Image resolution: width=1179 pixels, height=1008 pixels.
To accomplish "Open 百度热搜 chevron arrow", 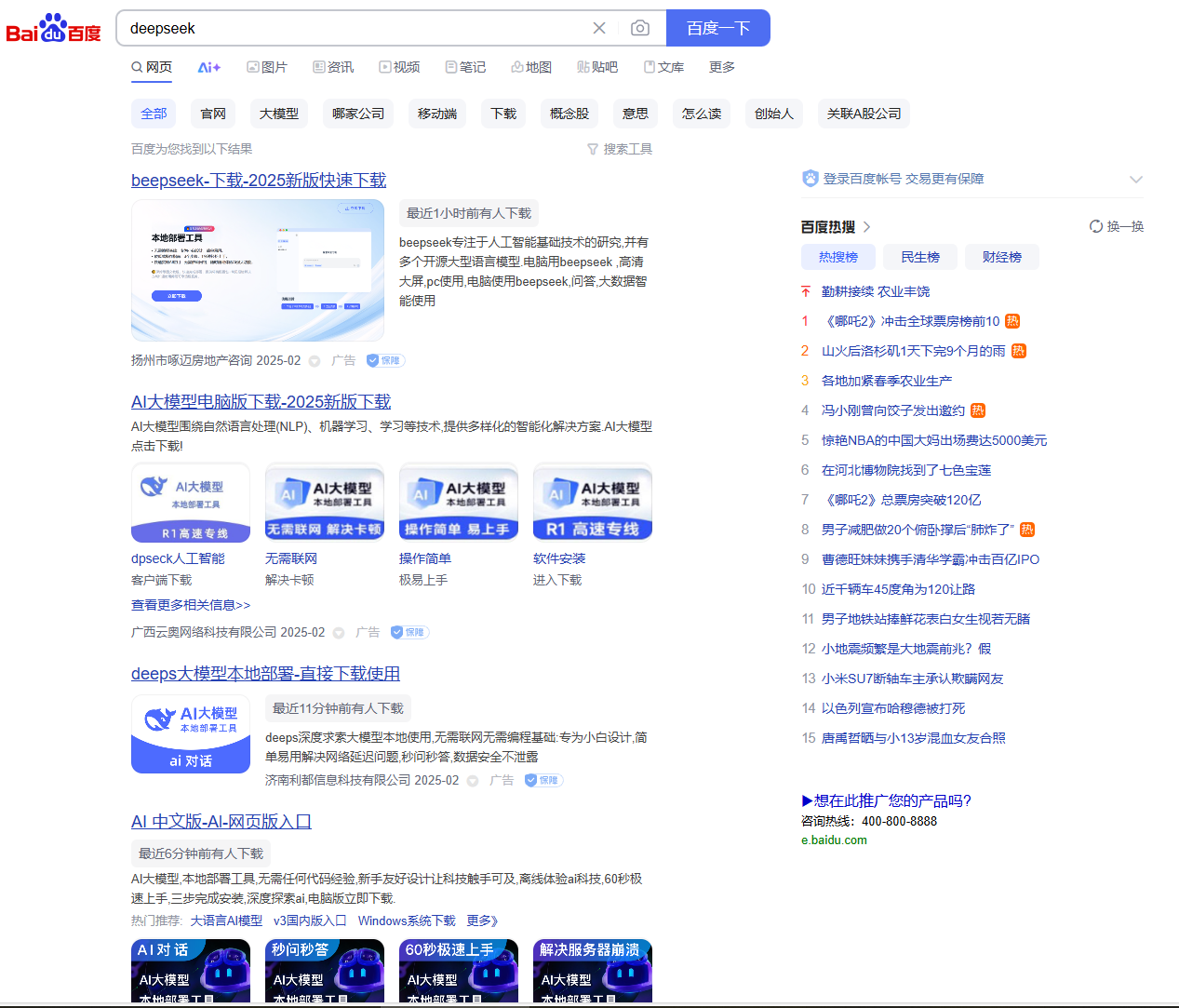I will tap(866, 227).
